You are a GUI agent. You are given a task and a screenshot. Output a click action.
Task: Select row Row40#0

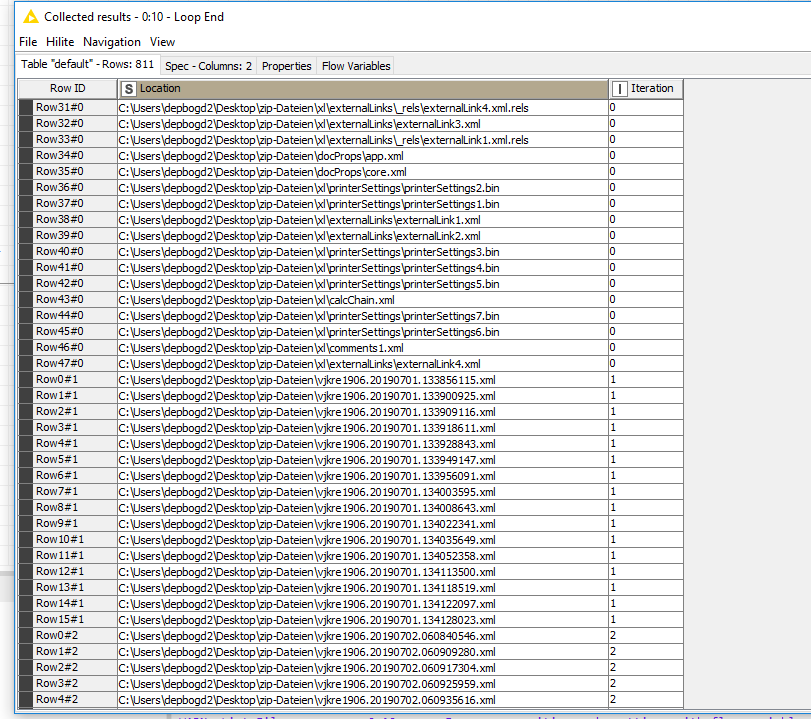68,251
